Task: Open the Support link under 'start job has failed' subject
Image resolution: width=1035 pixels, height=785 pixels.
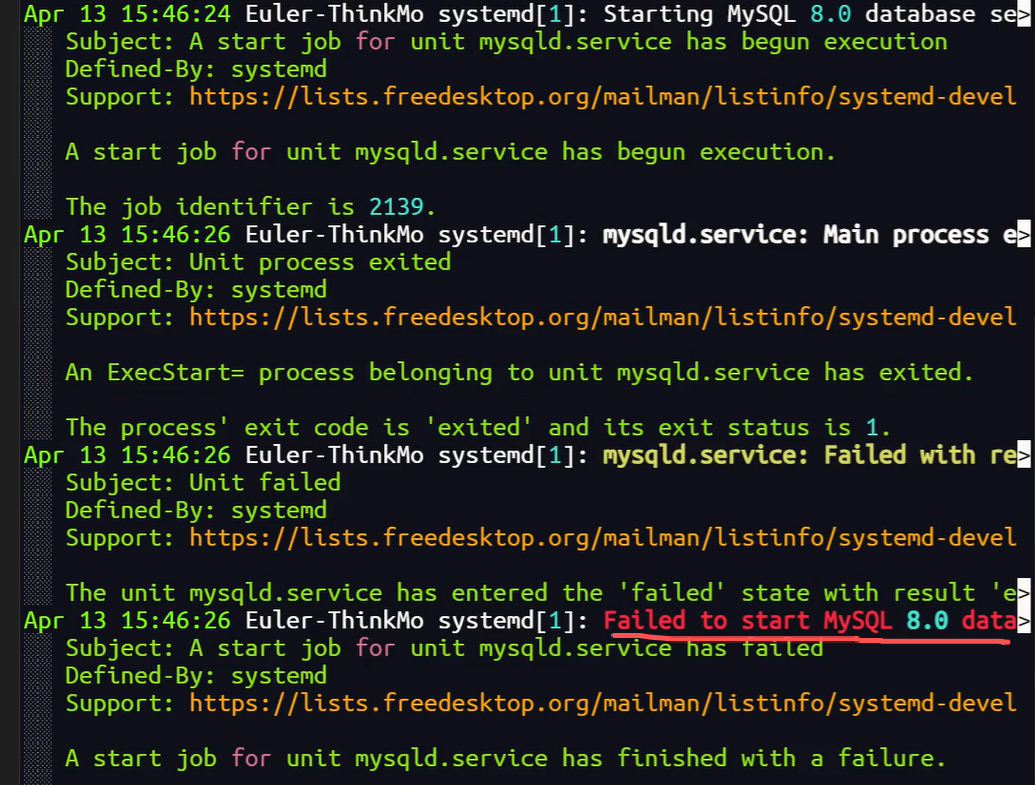Action: click(x=603, y=703)
